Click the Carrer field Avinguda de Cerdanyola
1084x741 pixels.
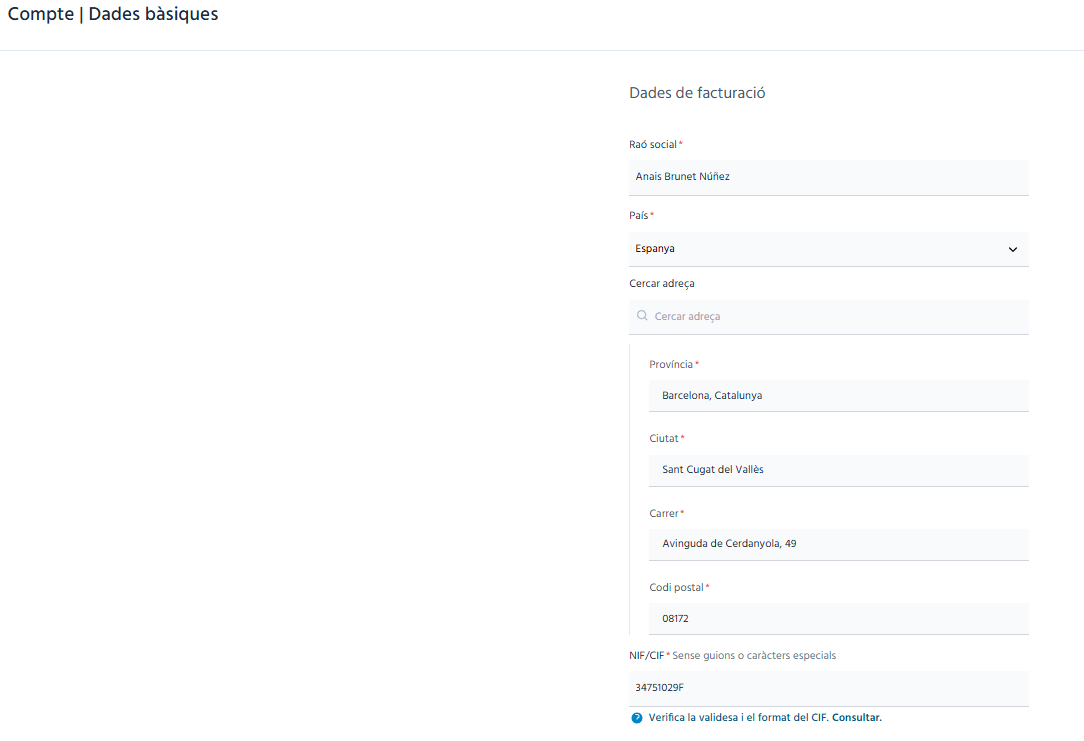tap(839, 545)
